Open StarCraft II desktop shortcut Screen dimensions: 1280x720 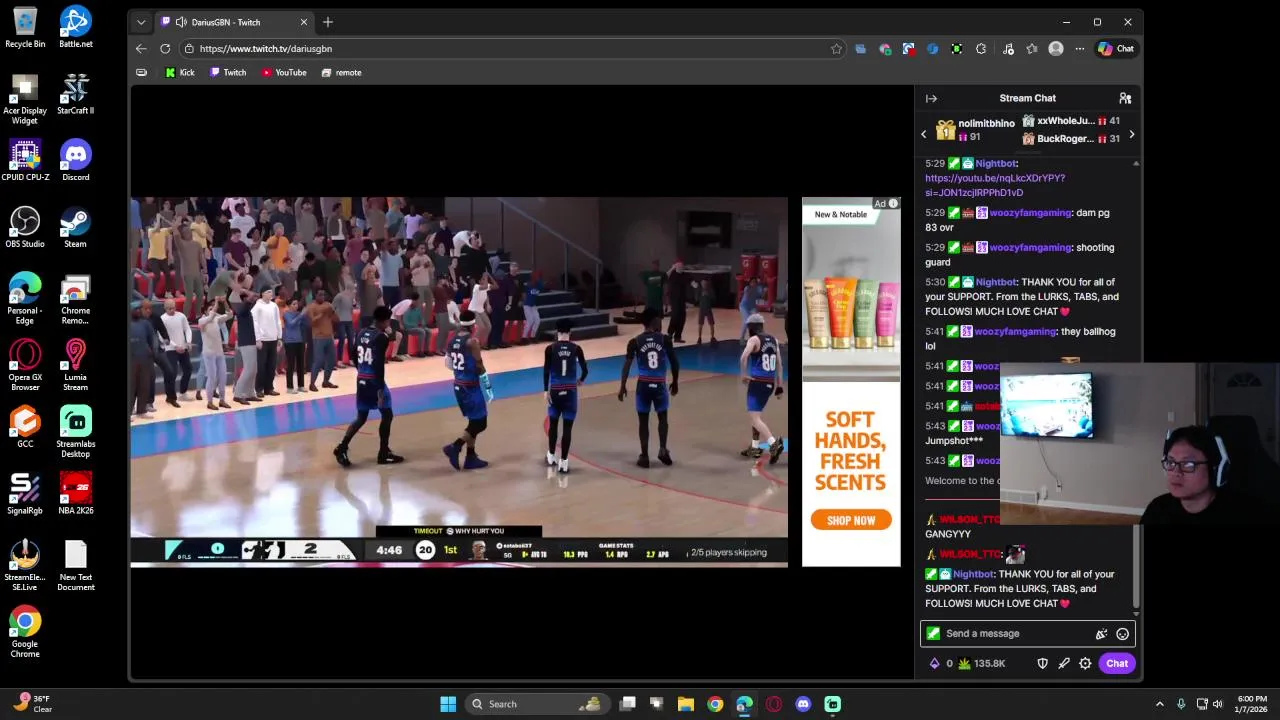(x=76, y=94)
